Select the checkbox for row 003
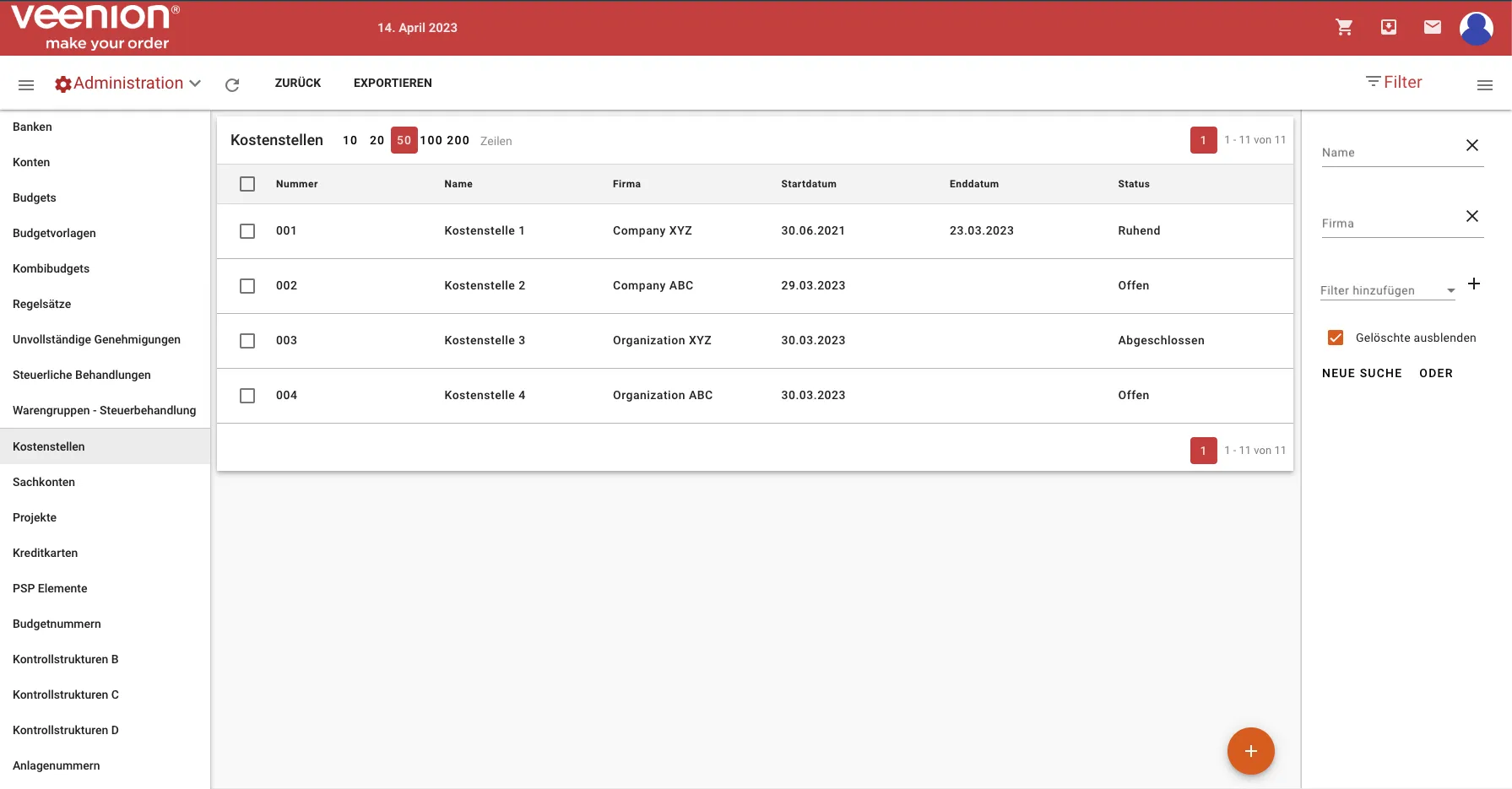The width and height of the screenshot is (1512, 789). pyautogui.click(x=247, y=341)
